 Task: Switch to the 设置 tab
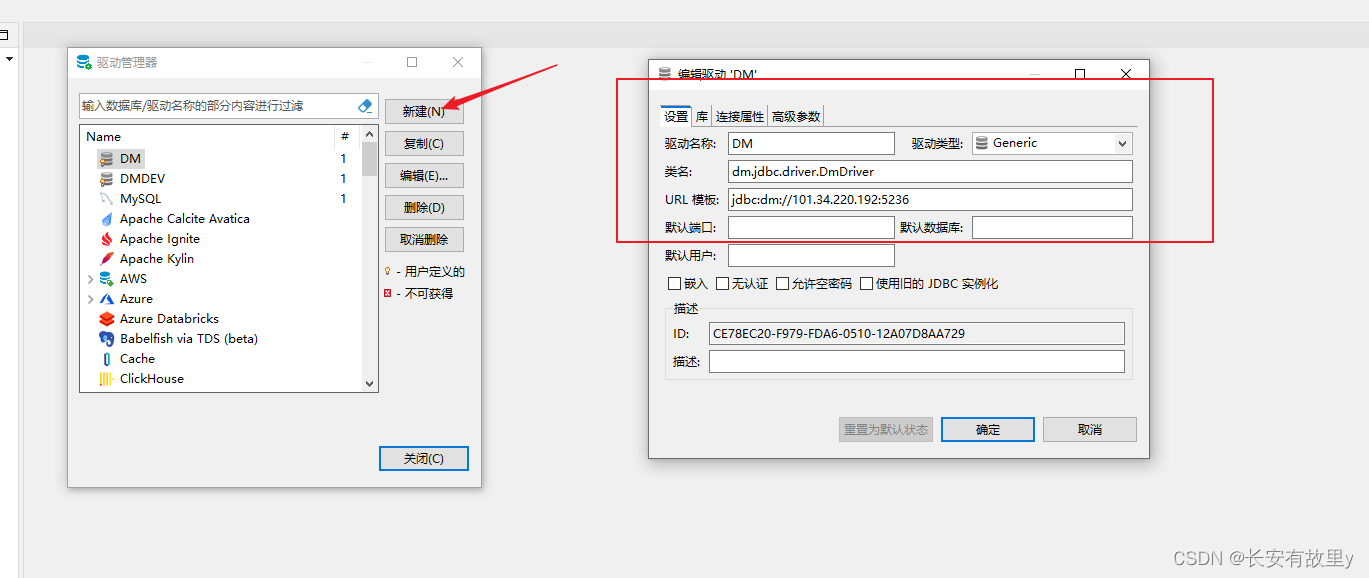[x=676, y=116]
